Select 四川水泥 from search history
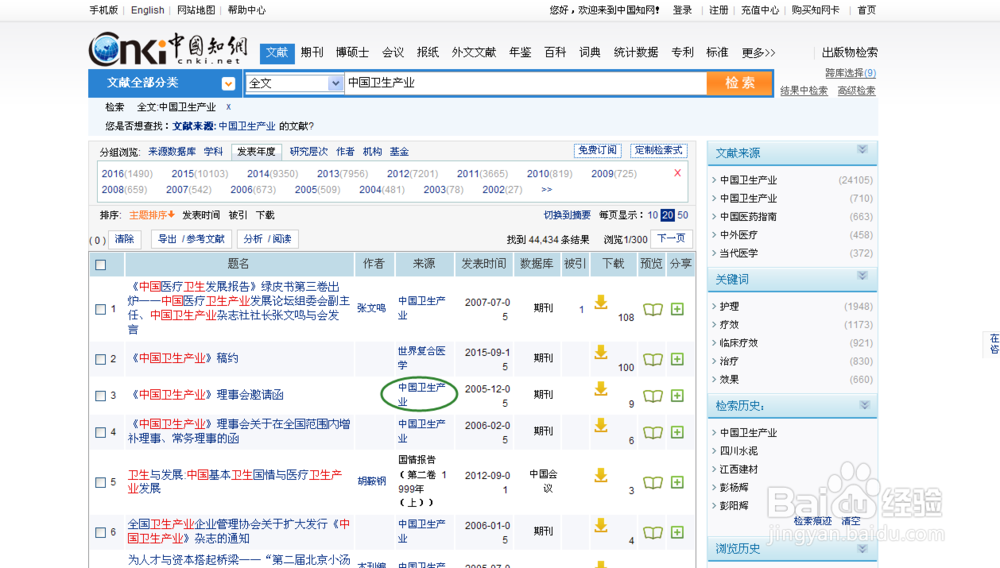The width and height of the screenshot is (1000, 568). tap(739, 451)
